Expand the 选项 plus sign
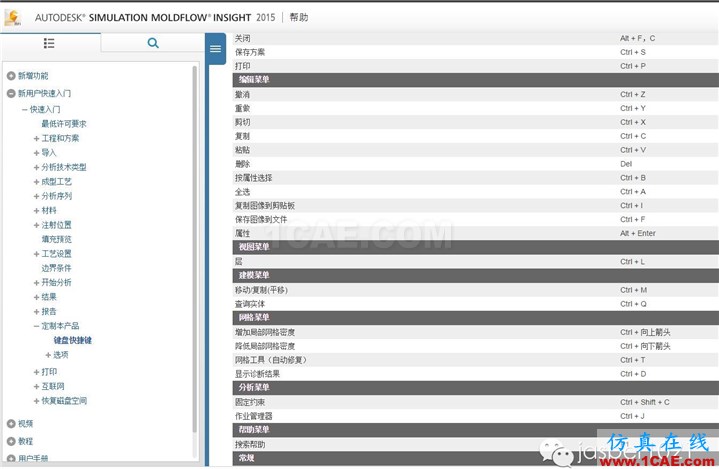719x469 pixels. [48, 355]
